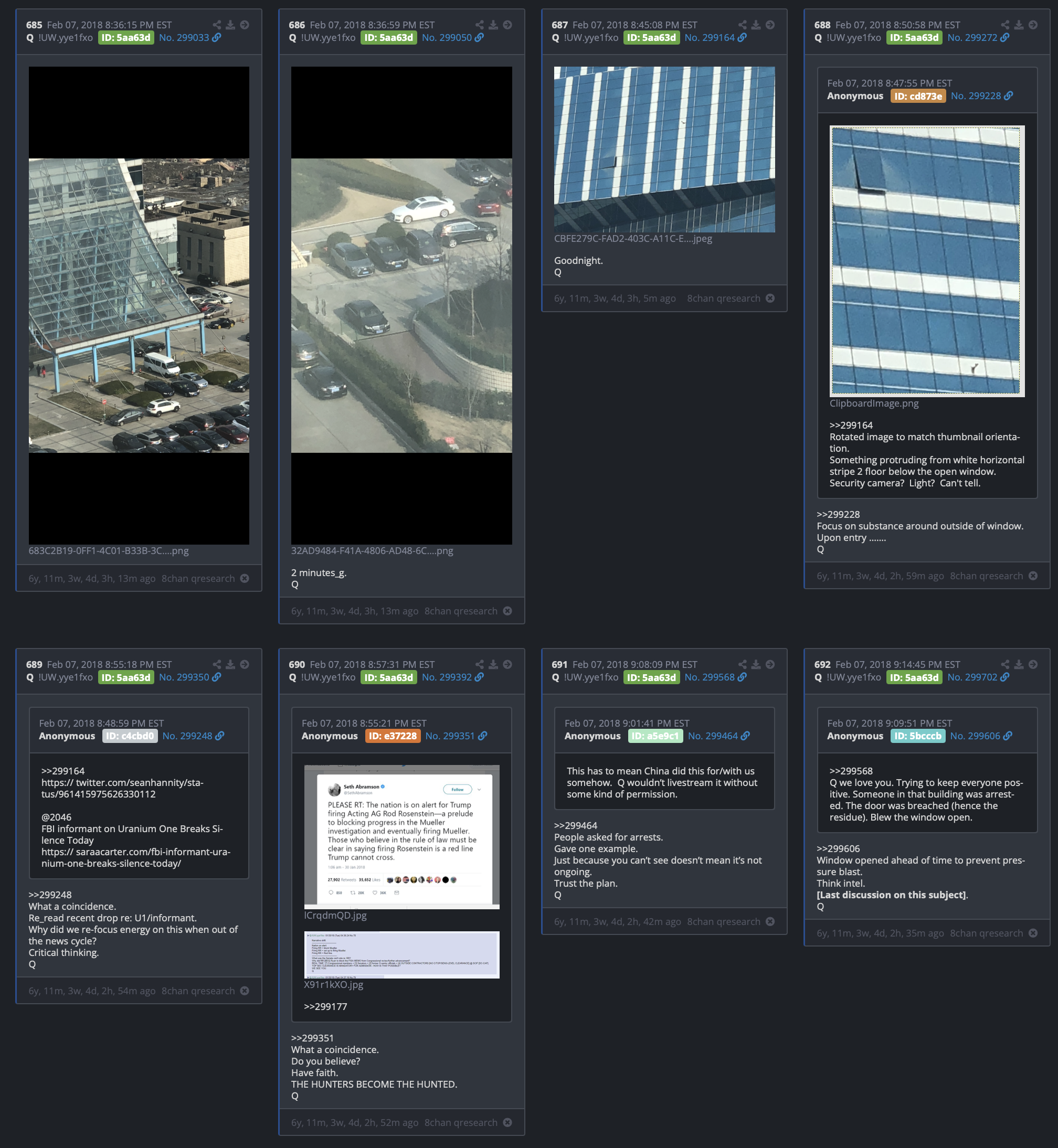Click '8chan qresearch' in post 689 footer
Screen dimensions: 1058x1148
[x=198, y=991]
